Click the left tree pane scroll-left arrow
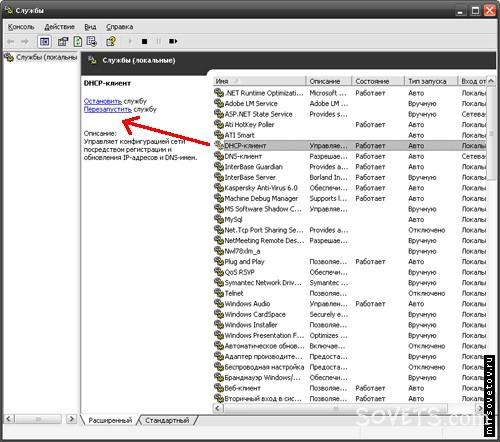 [9, 419]
